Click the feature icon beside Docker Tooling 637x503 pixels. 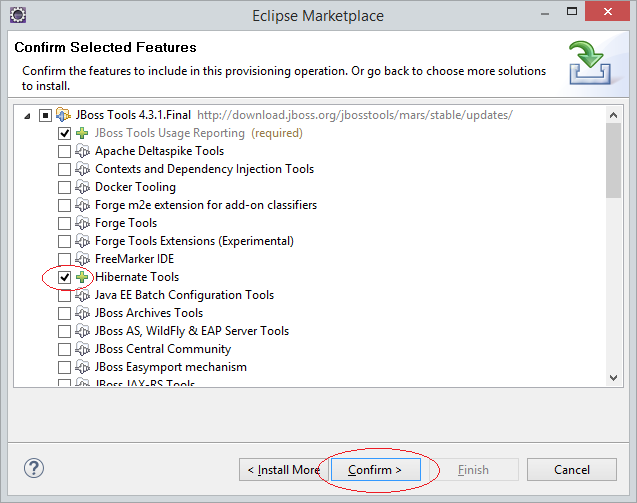click(82, 187)
